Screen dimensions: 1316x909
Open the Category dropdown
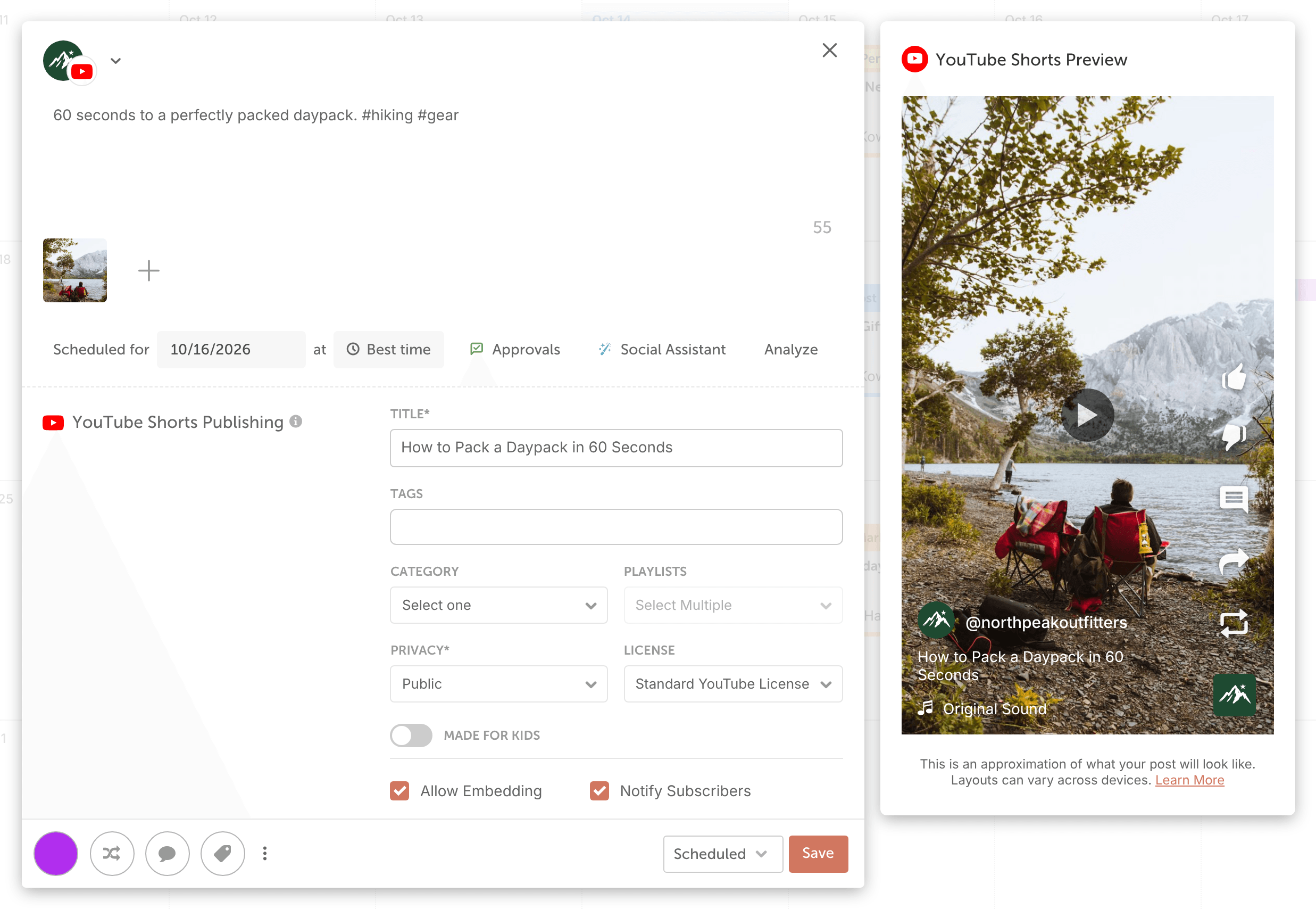pos(498,605)
